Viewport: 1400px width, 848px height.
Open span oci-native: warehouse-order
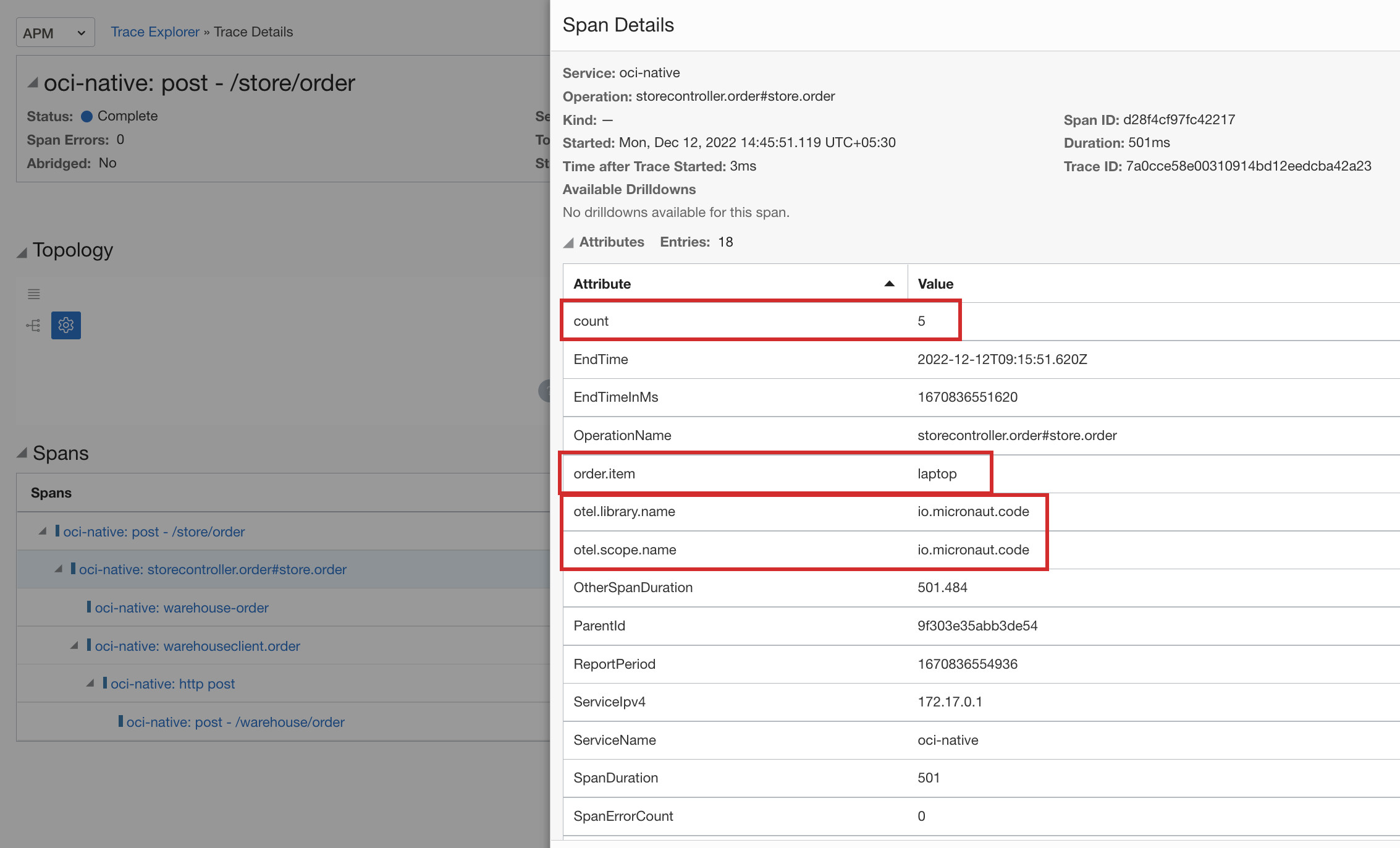click(x=182, y=608)
